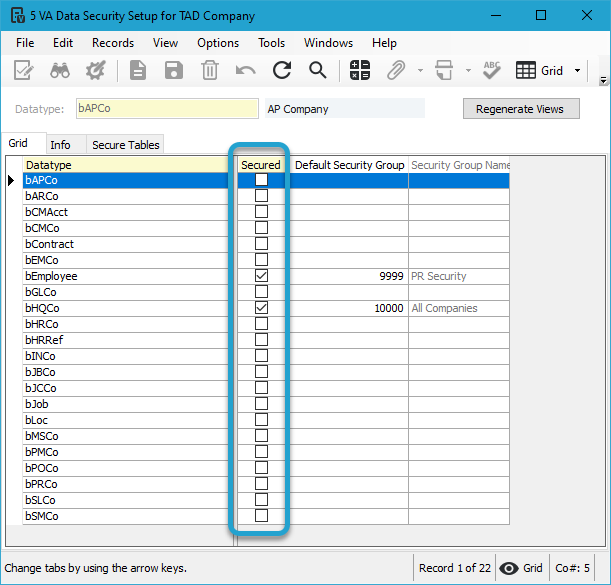
Task: Check the Secured box for bSMCo
Action: point(261,516)
